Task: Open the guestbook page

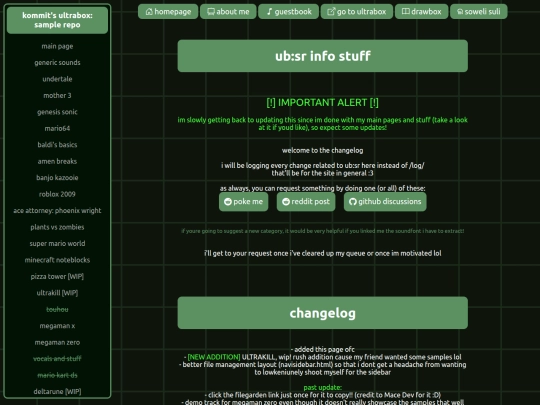Action: 289,12
